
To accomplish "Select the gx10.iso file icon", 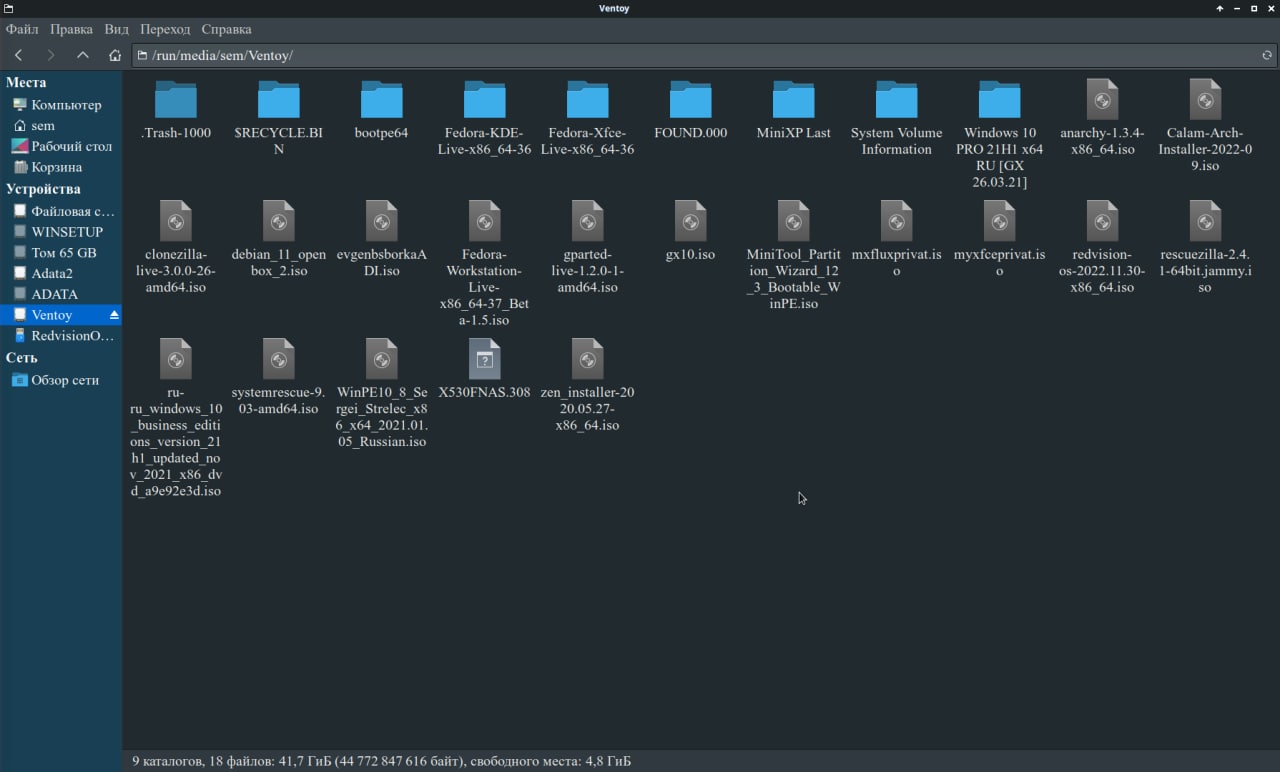I will coord(690,221).
